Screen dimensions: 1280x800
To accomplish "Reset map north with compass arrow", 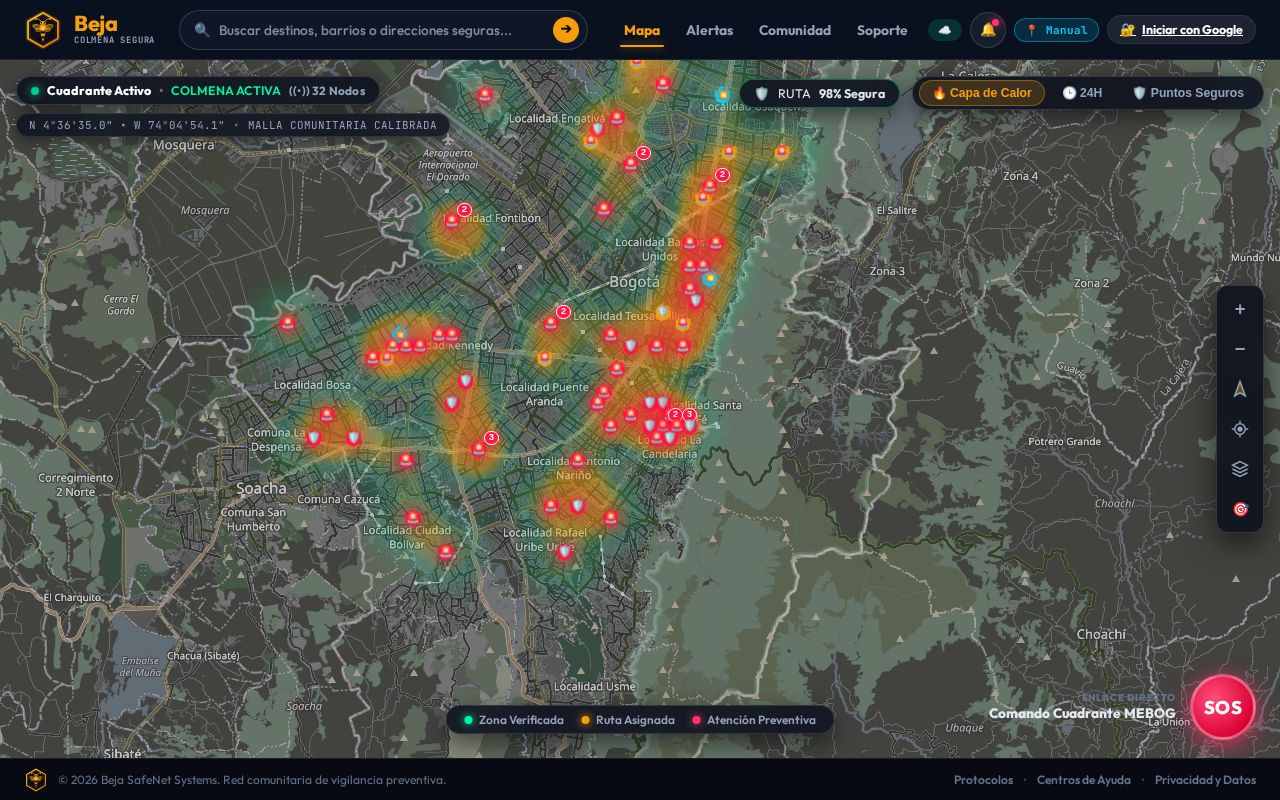I will pyautogui.click(x=1240, y=389).
